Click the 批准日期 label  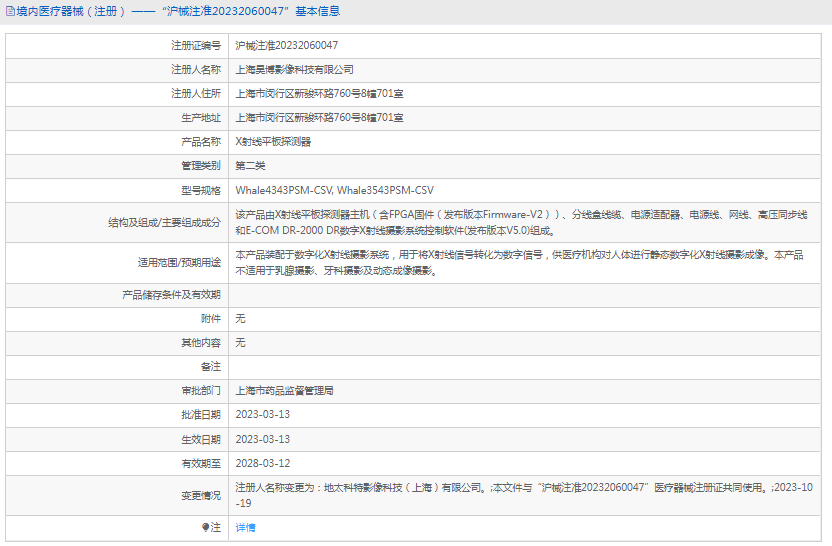pos(201,415)
